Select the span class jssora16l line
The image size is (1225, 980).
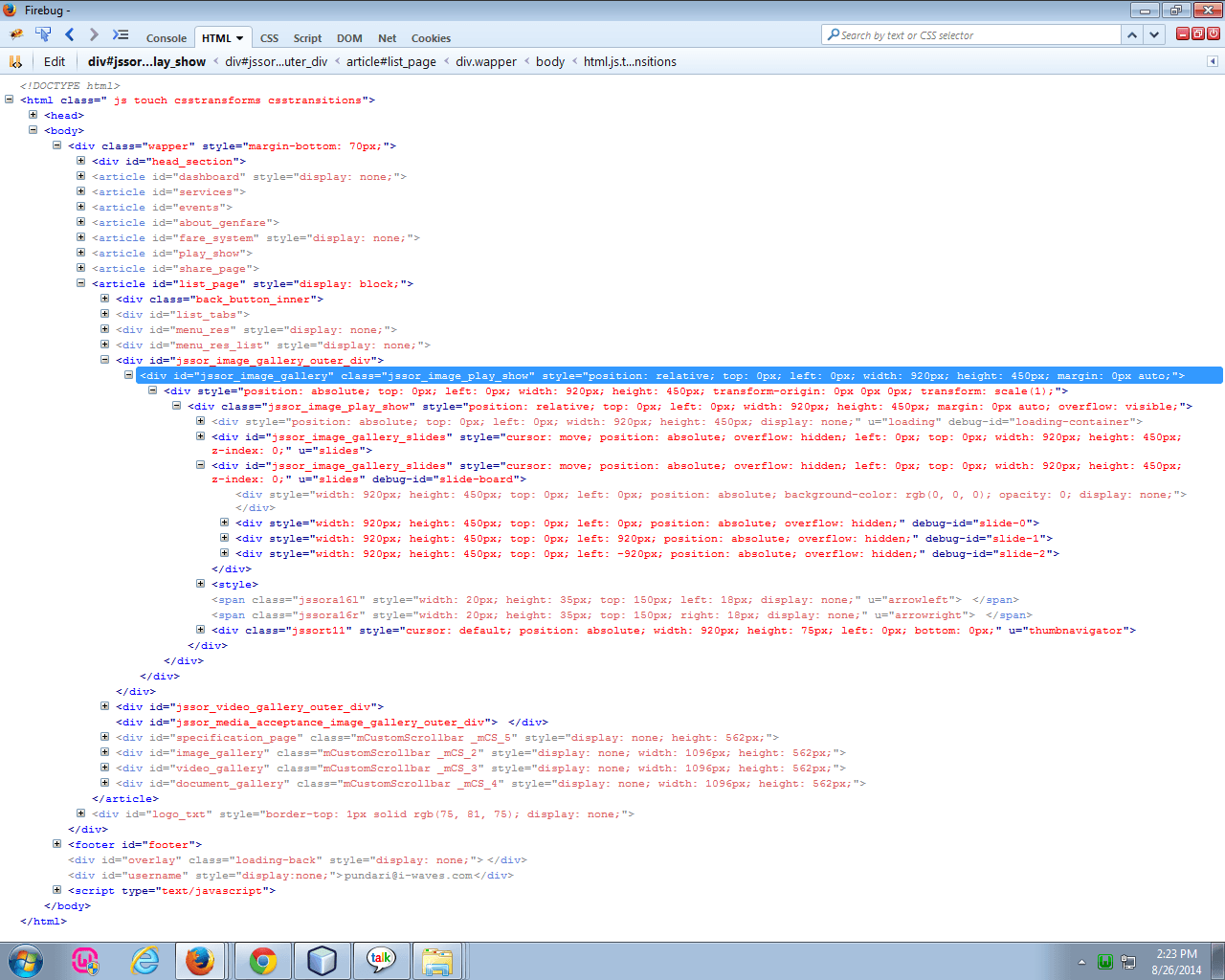tap(615, 600)
